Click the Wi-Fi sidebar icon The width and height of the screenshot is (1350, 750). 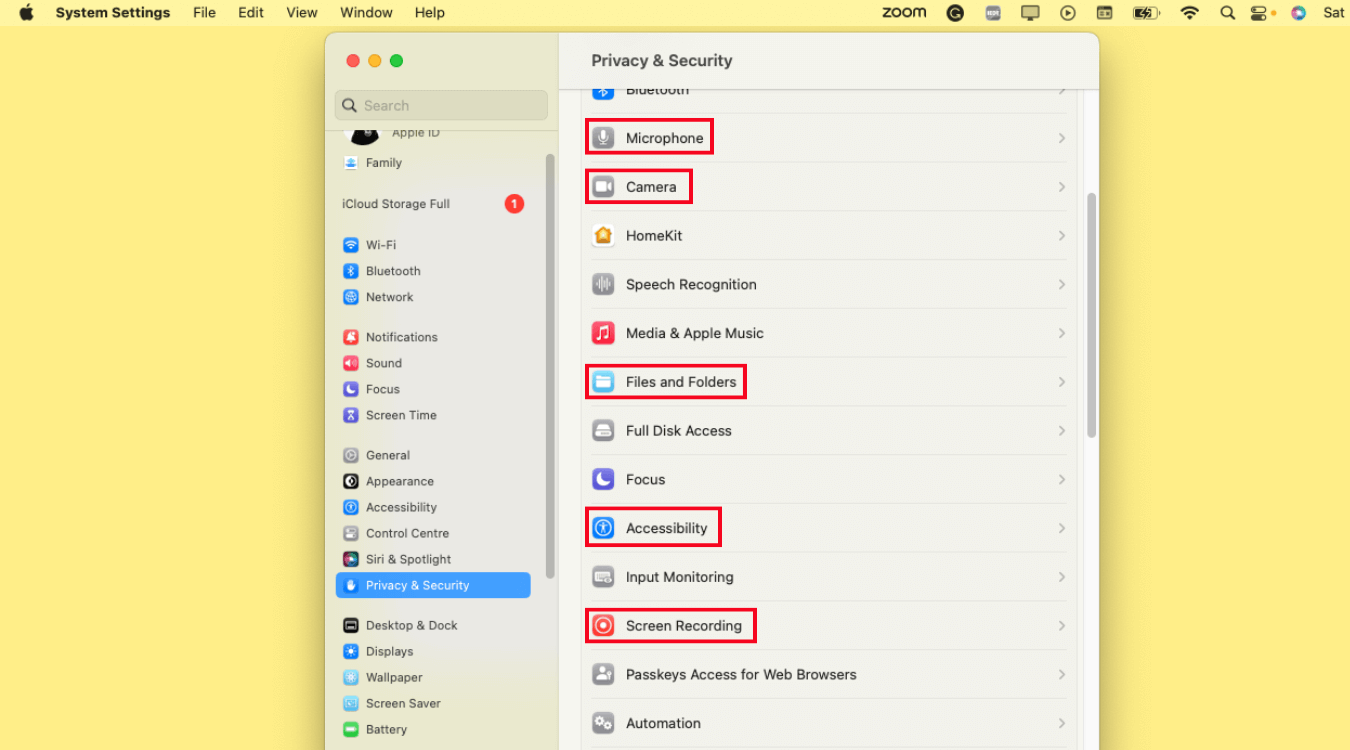pos(351,245)
